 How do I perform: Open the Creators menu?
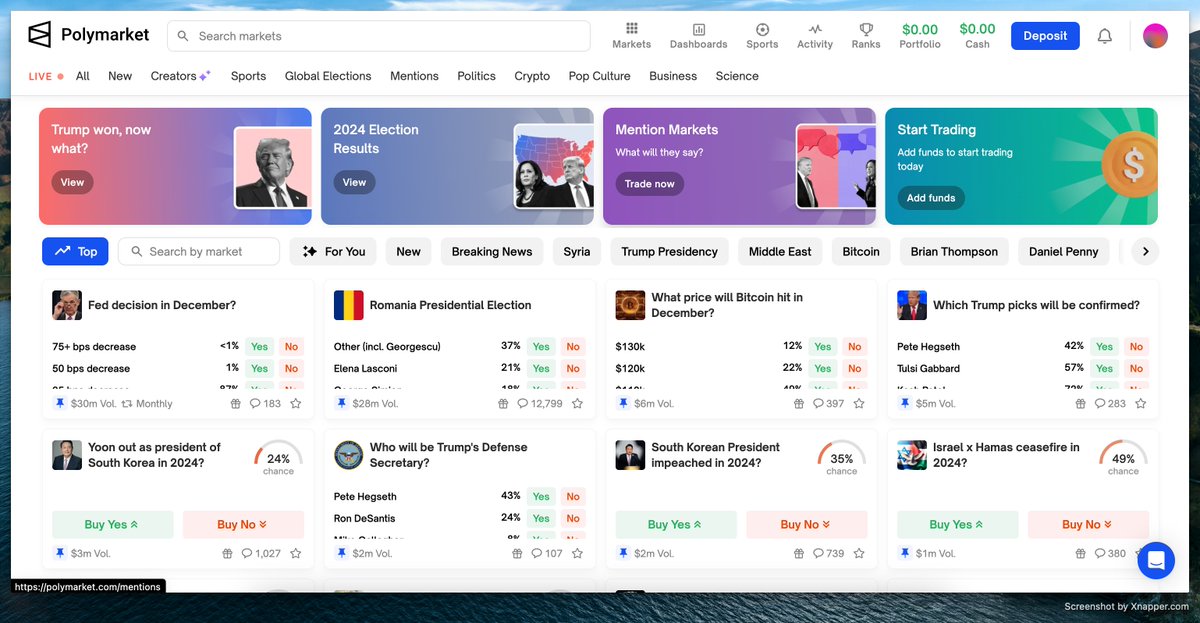pos(180,76)
